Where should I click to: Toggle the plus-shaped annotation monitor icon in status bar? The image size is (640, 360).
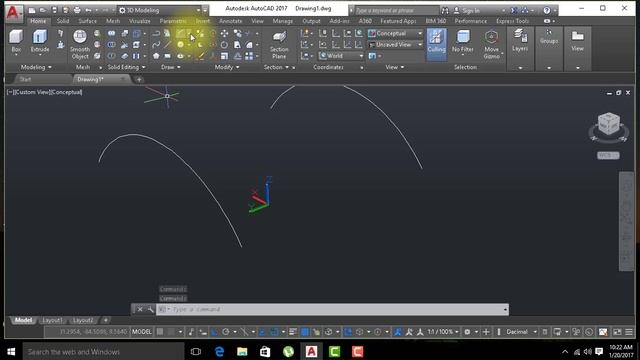coord(486,332)
